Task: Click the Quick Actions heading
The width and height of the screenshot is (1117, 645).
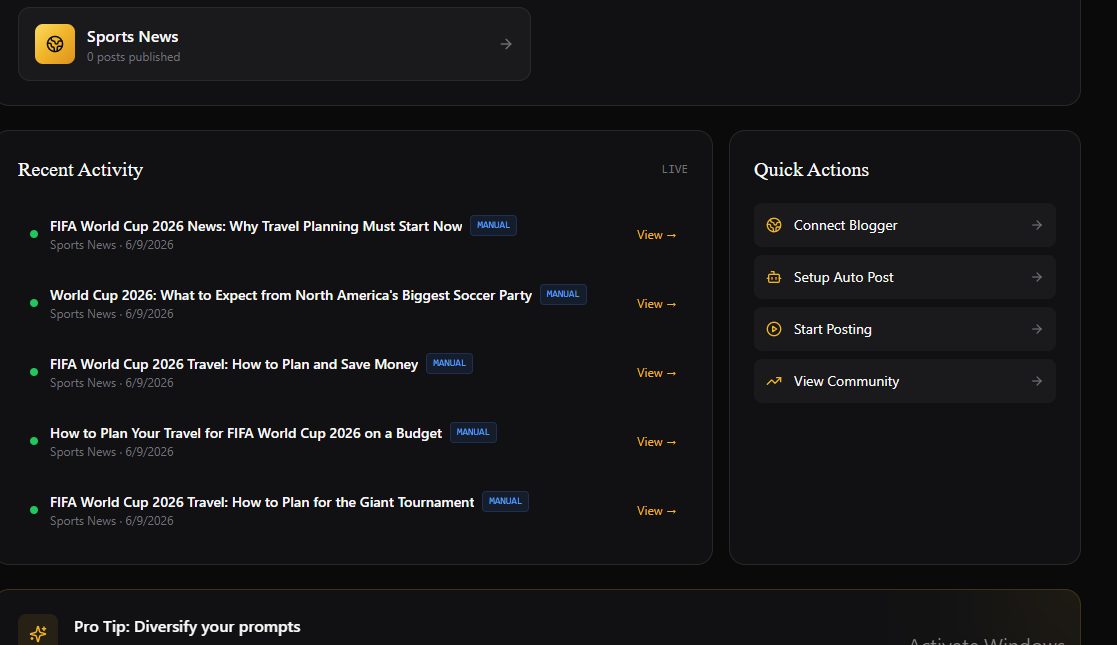Action: tap(811, 170)
